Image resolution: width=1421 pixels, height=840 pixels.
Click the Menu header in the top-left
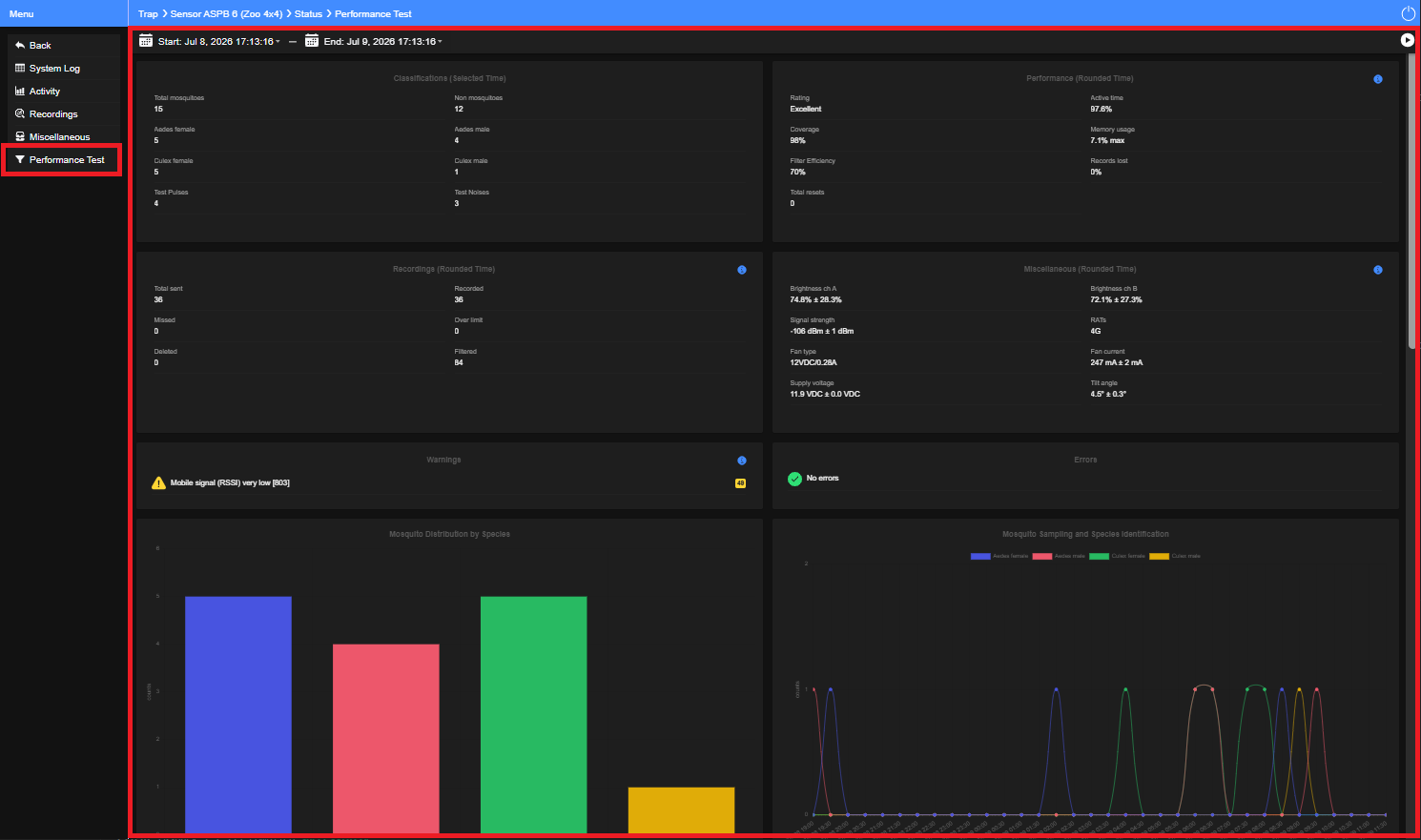pyautogui.click(x=21, y=14)
